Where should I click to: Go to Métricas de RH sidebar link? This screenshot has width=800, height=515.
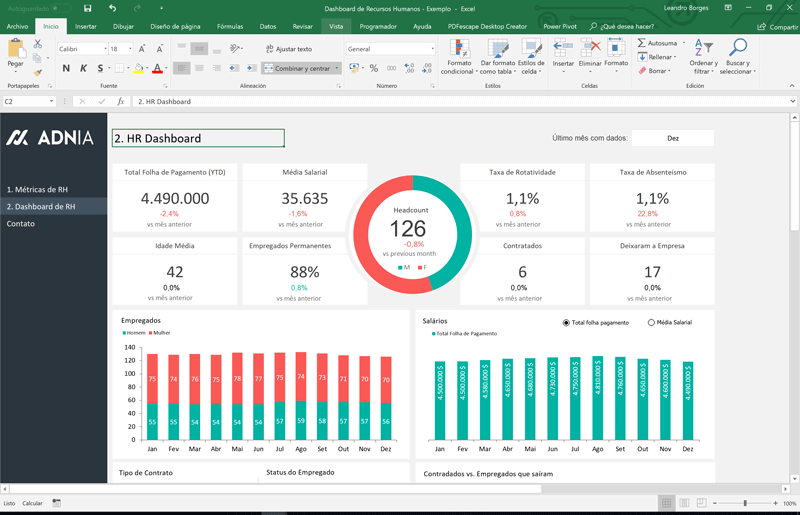[37, 189]
